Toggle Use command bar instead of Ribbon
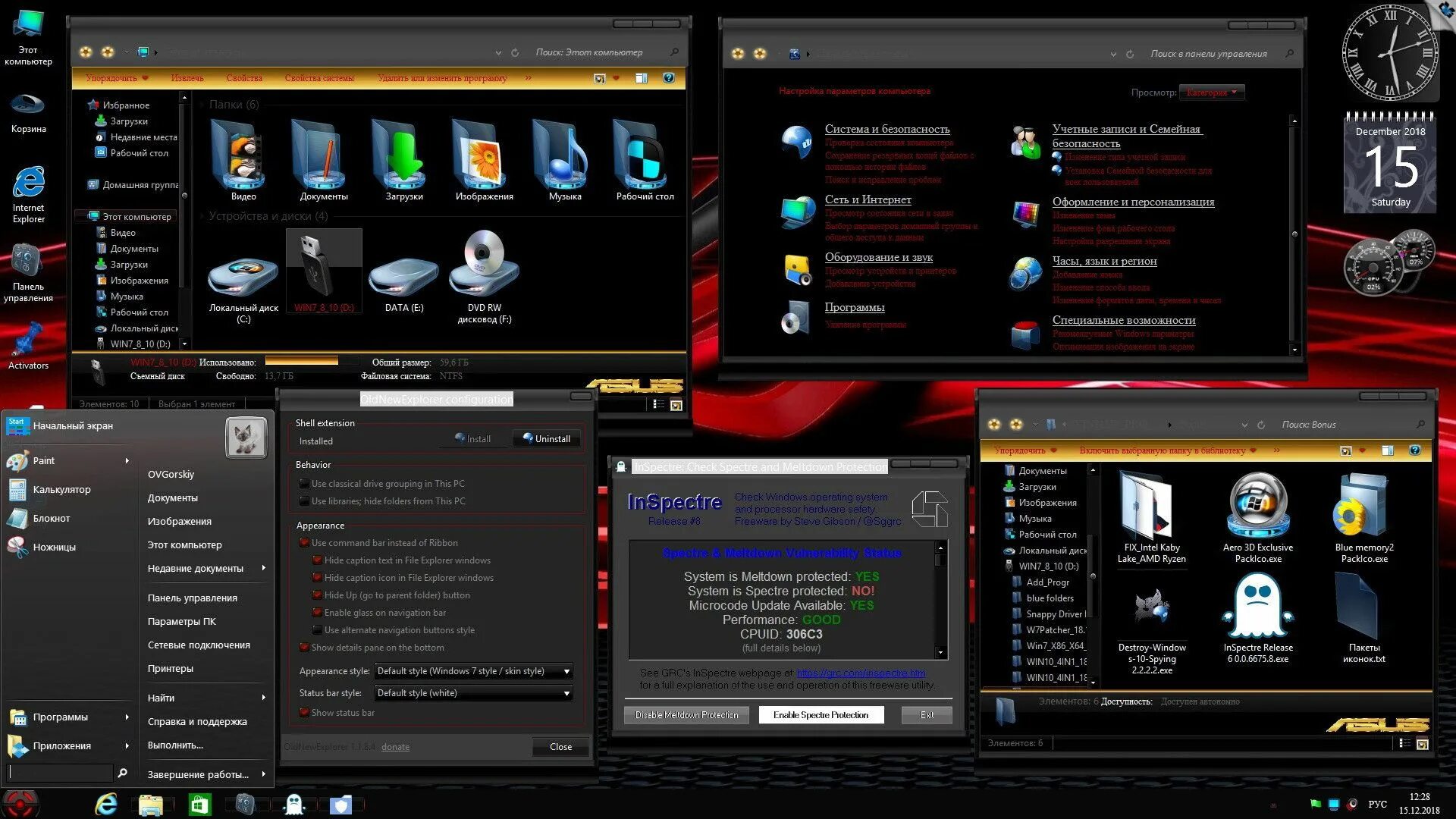 pyautogui.click(x=304, y=542)
